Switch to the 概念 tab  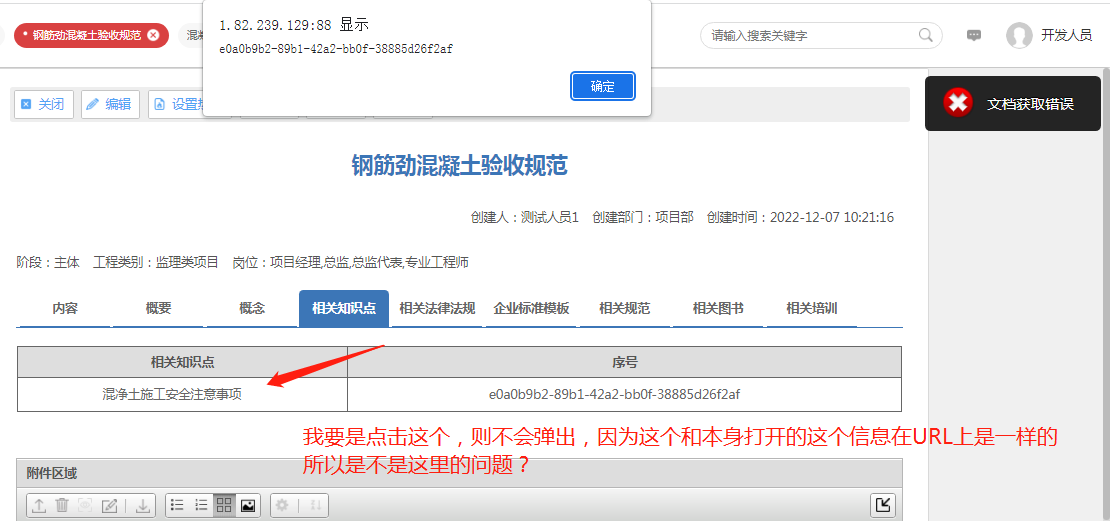click(252, 309)
